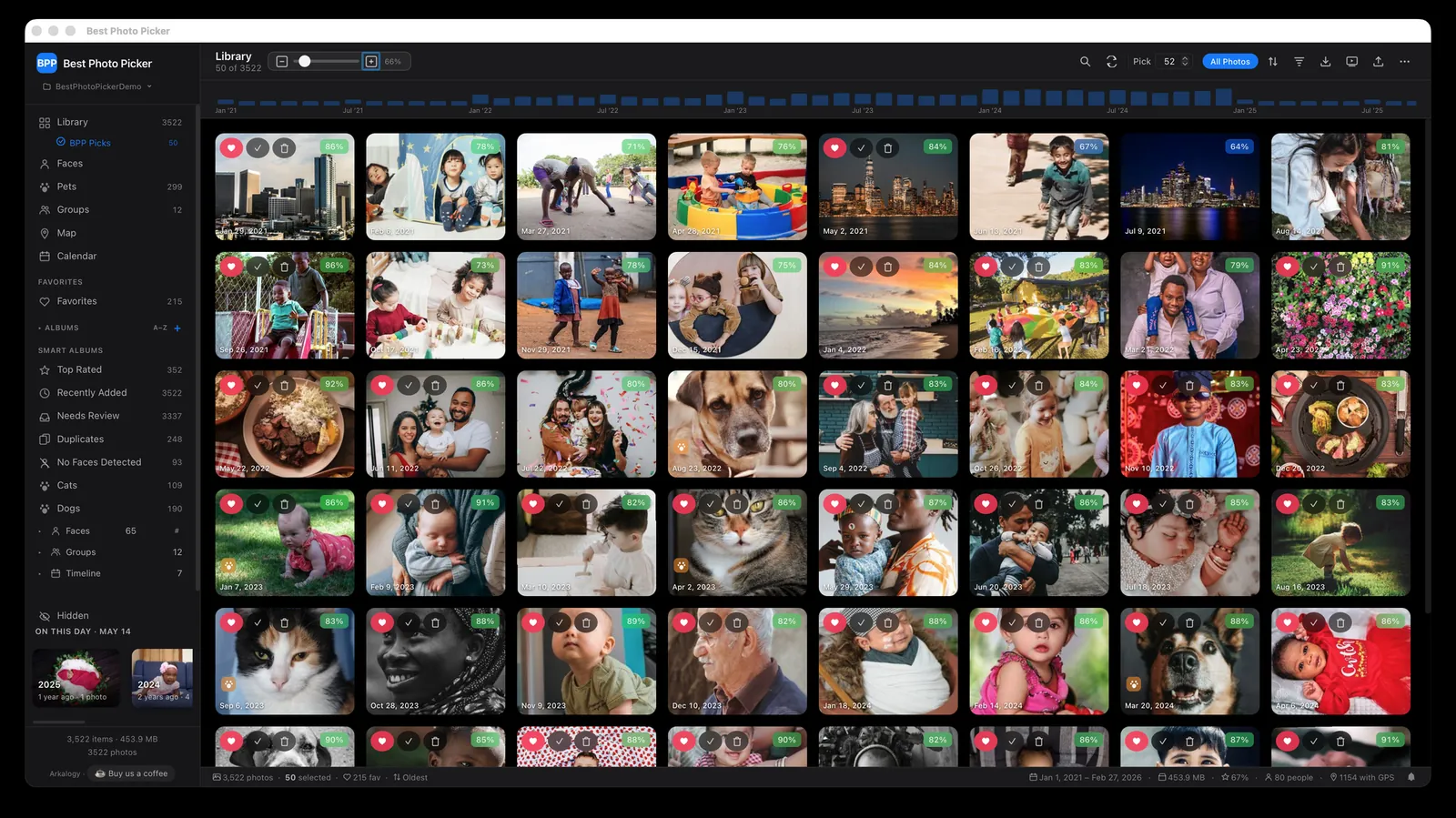Viewport: 1456px width, 818px height.
Task: Click the paw badge on the Aug 23, 2022 dog photo
Action: pyautogui.click(x=681, y=448)
